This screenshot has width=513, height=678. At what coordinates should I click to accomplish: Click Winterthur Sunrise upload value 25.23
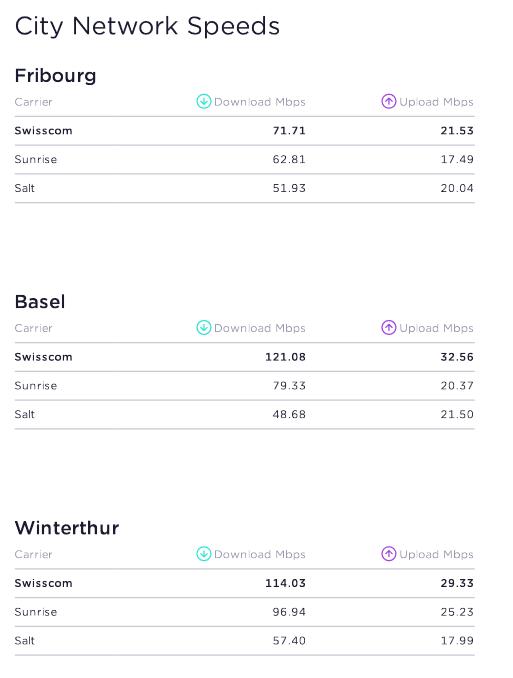457,612
